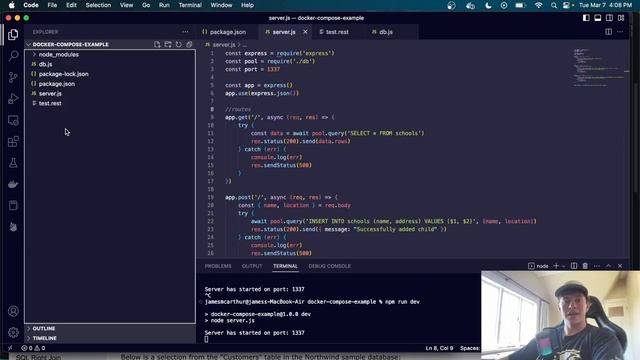This screenshot has width=640, height=360.
Task: Kill the terminal with trash icon
Action: tap(585, 266)
